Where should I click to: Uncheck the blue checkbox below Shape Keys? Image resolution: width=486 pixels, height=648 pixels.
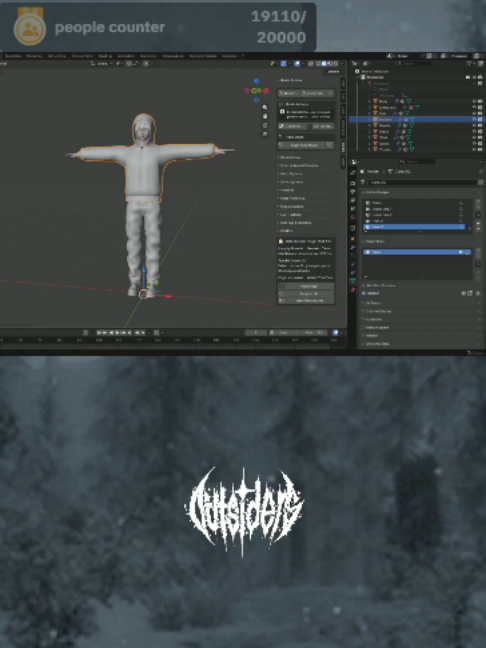pos(364,293)
